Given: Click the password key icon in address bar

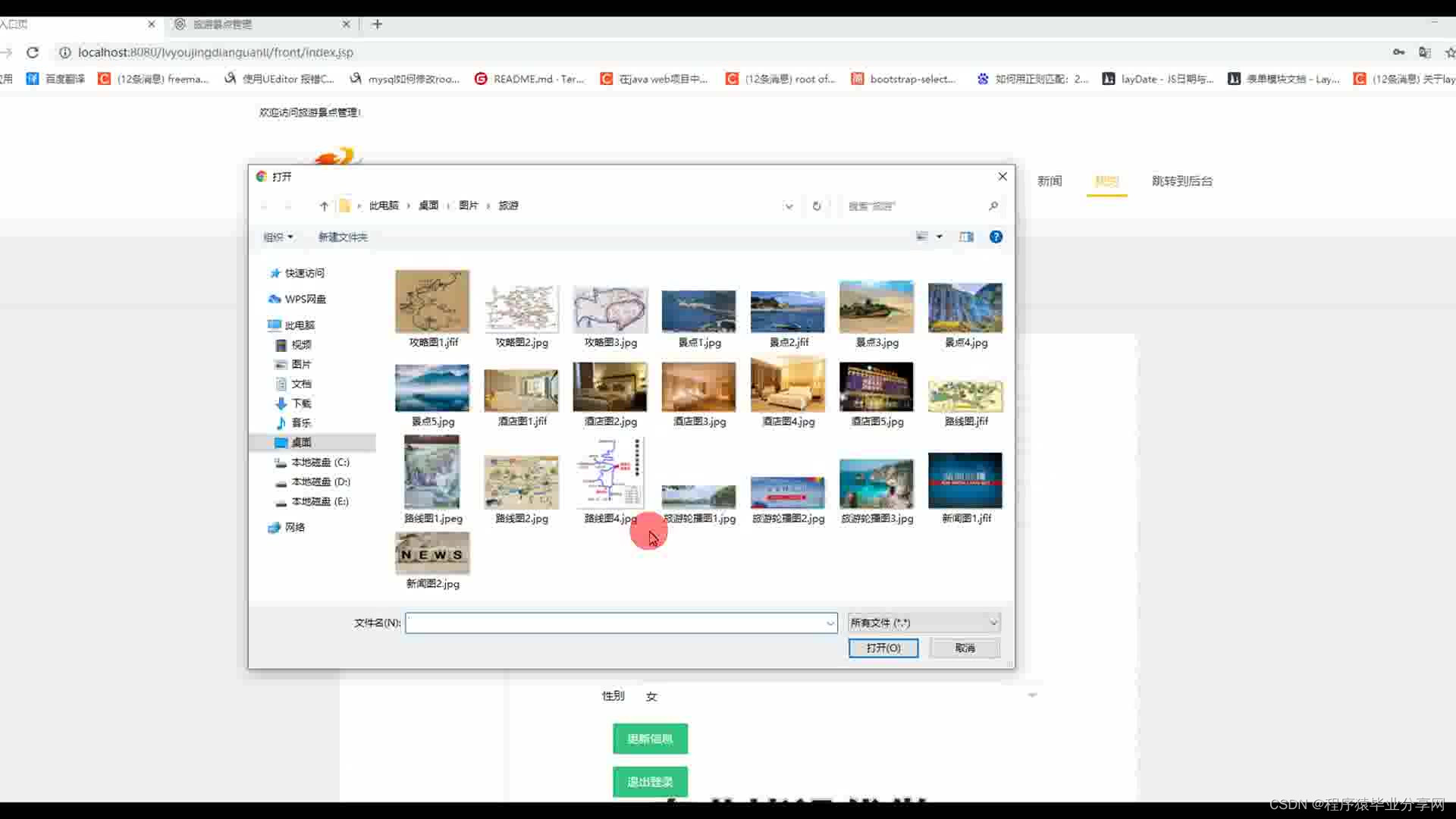Looking at the screenshot, I should point(1398,52).
